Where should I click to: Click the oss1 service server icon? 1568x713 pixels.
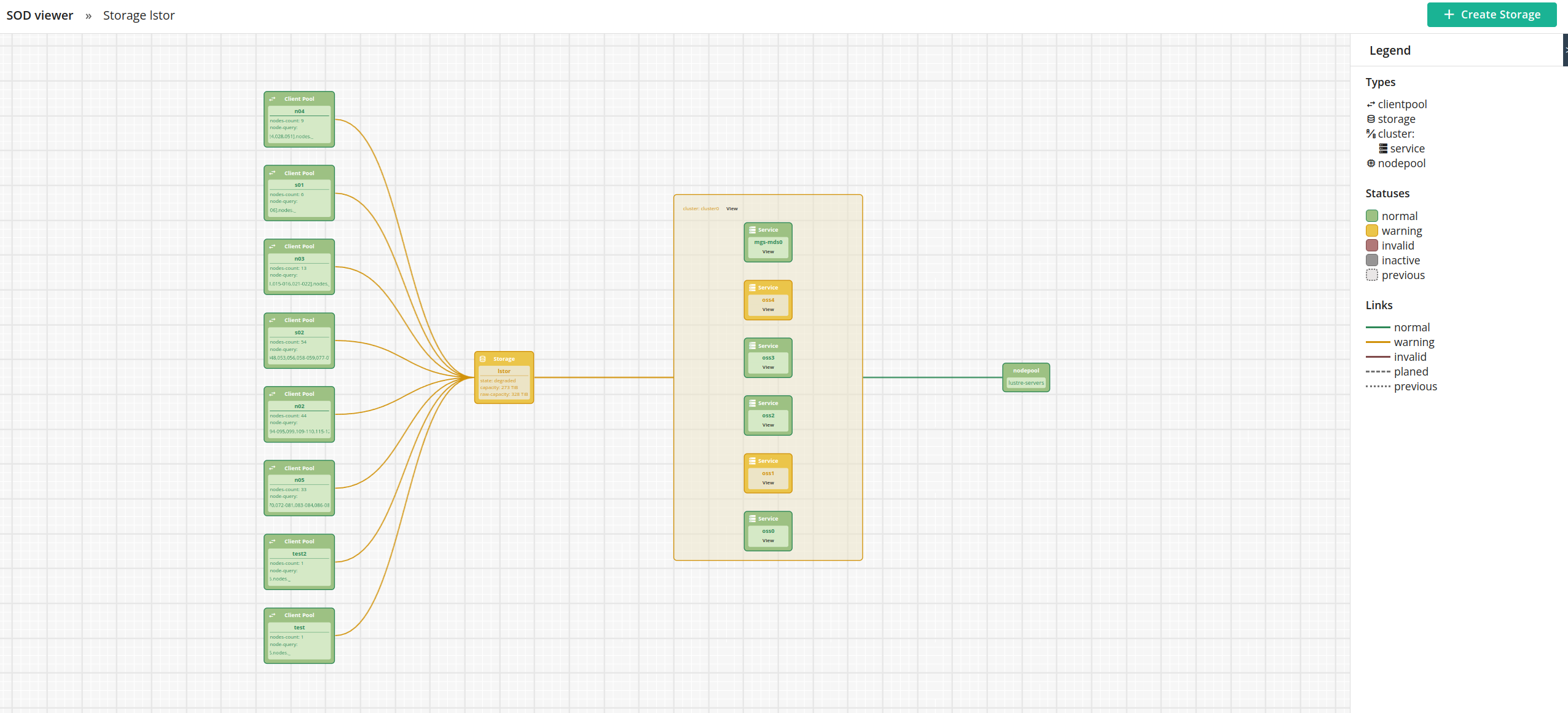[753, 461]
